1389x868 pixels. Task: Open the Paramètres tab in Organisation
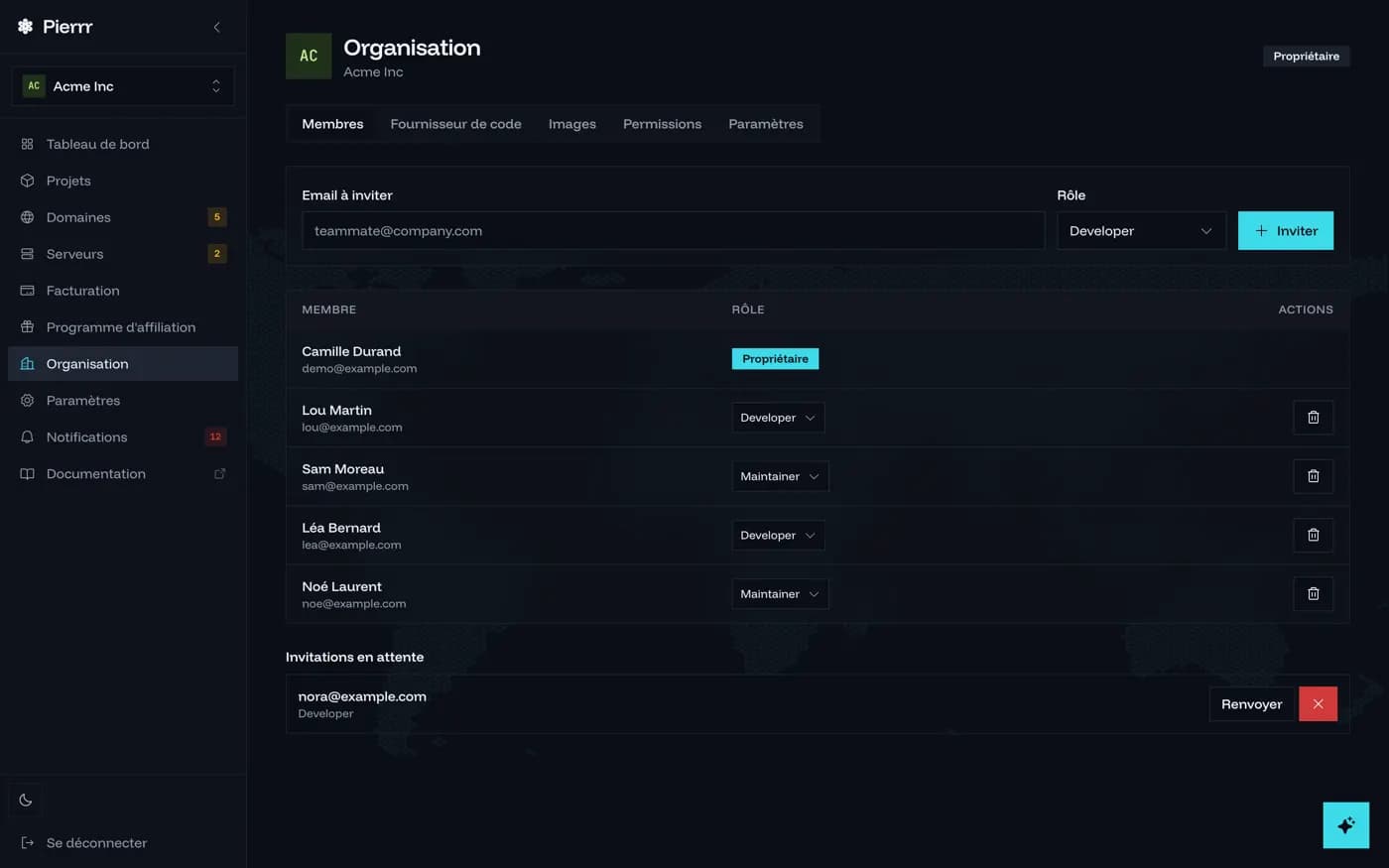766,124
